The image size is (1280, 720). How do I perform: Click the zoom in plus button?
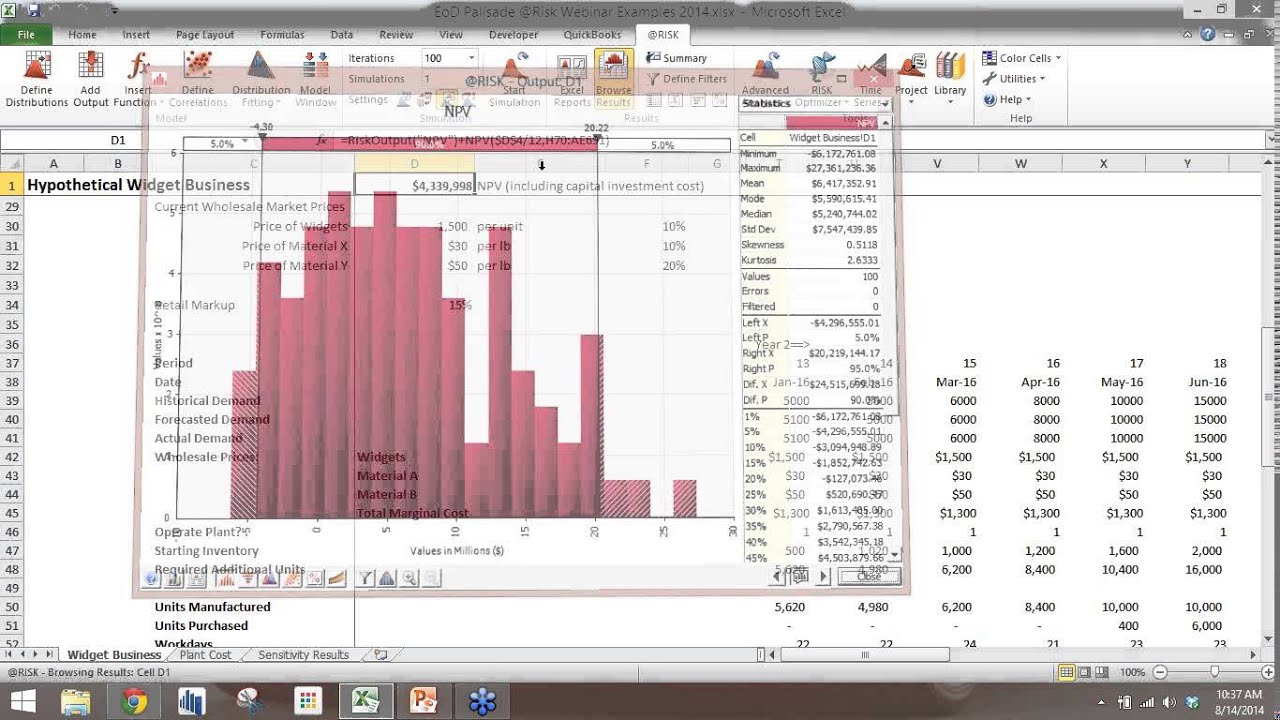[x=1269, y=673]
